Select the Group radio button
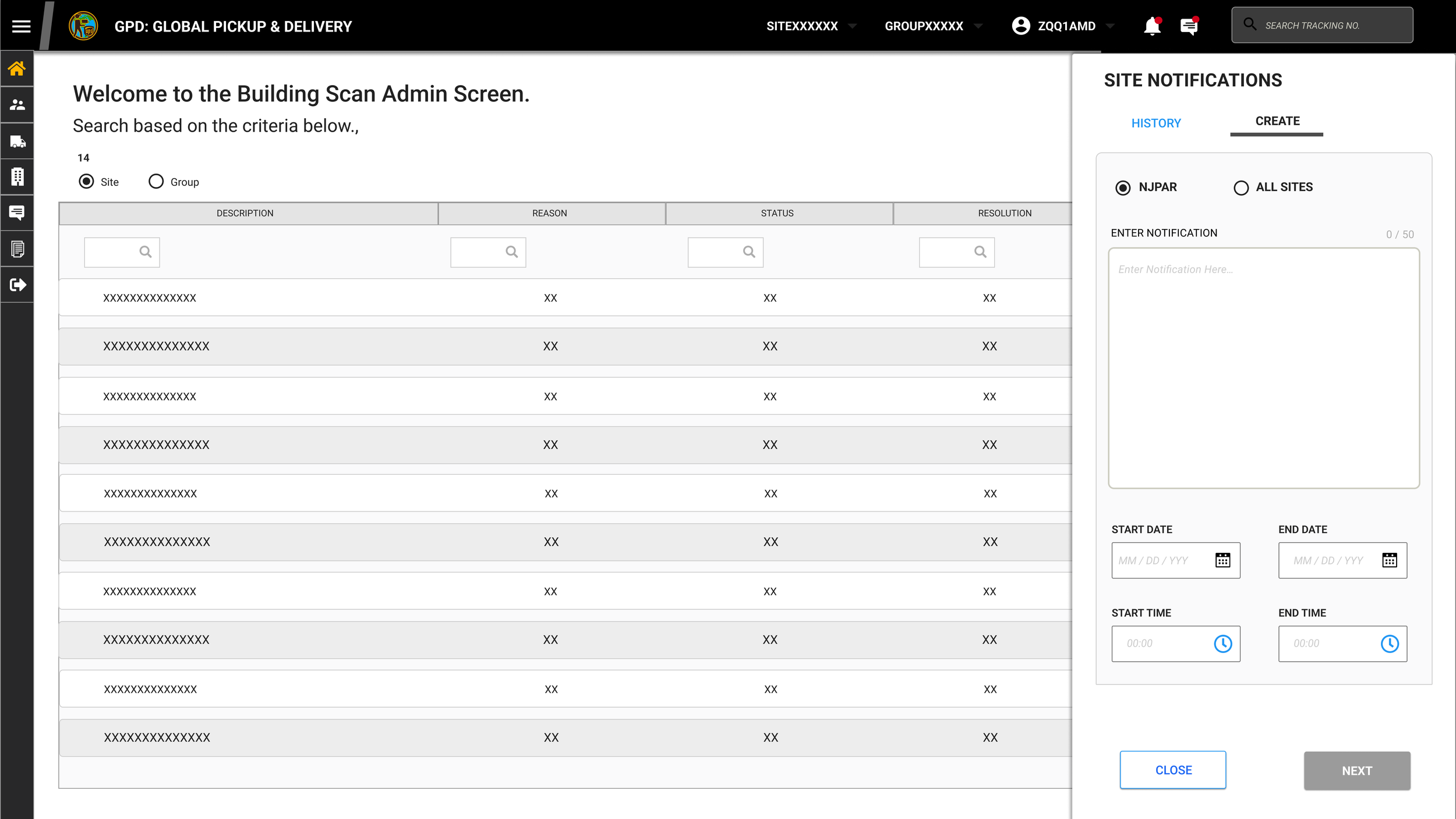 [x=156, y=182]
